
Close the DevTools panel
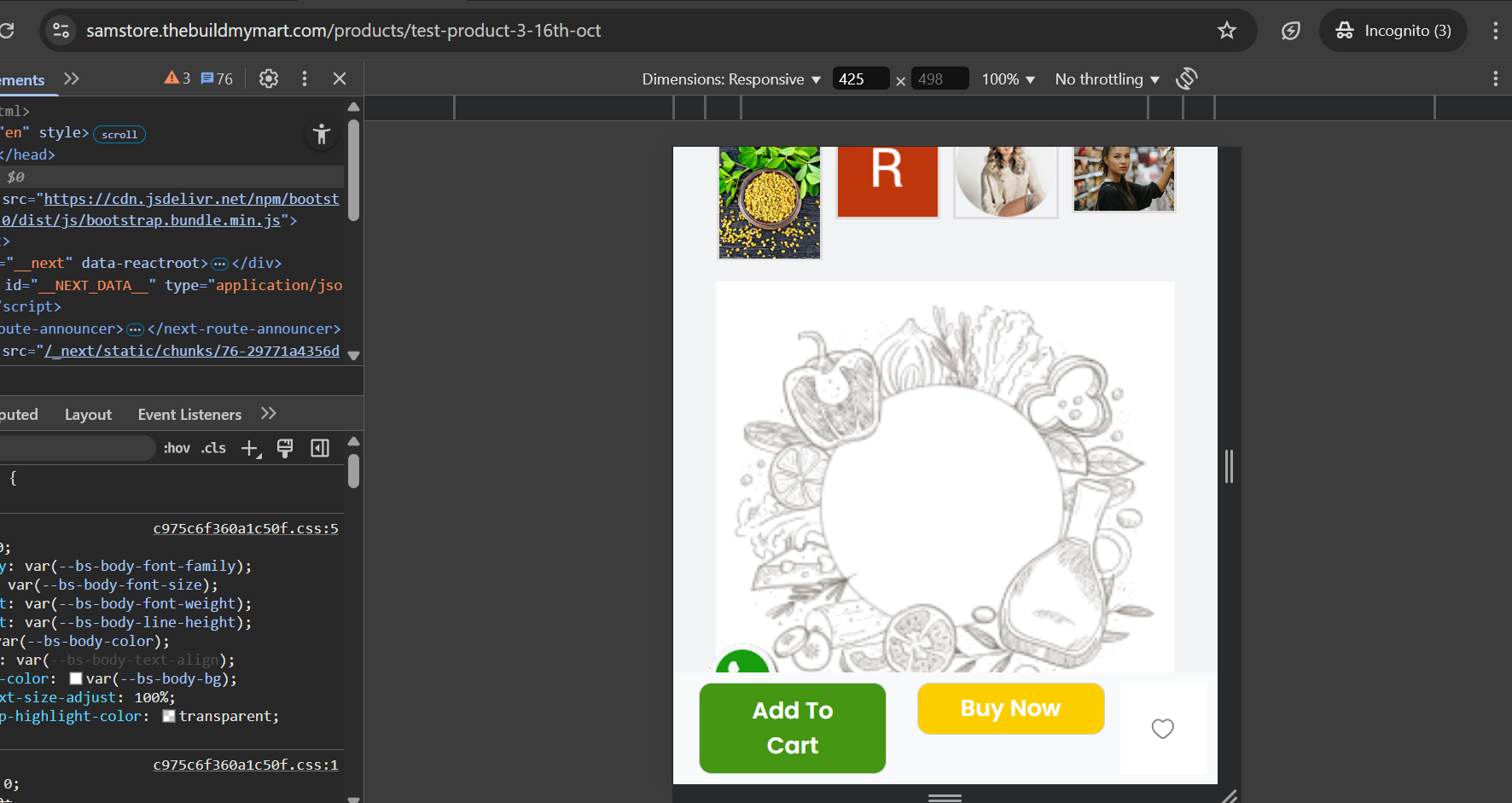340,79
